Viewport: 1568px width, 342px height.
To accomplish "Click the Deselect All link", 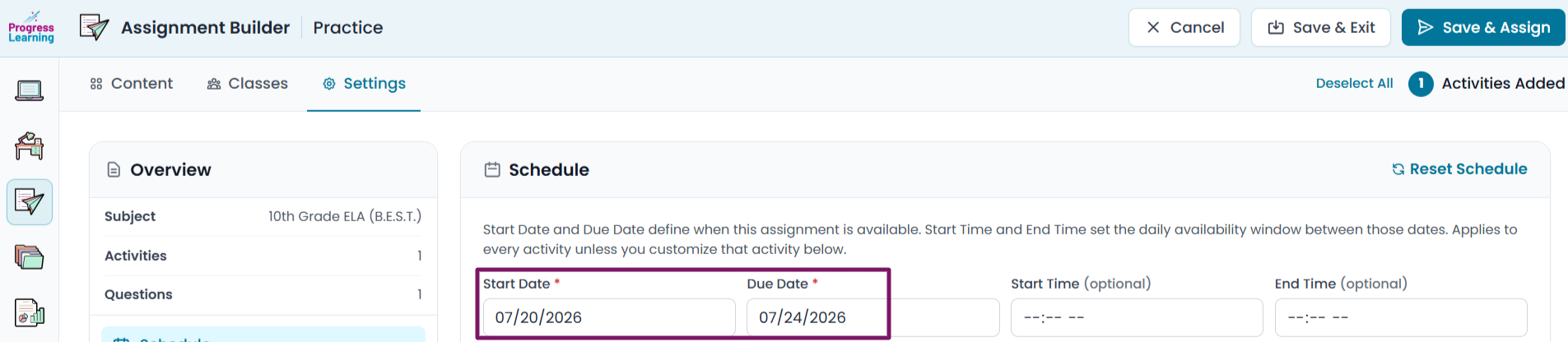I will pos(1354,83).
